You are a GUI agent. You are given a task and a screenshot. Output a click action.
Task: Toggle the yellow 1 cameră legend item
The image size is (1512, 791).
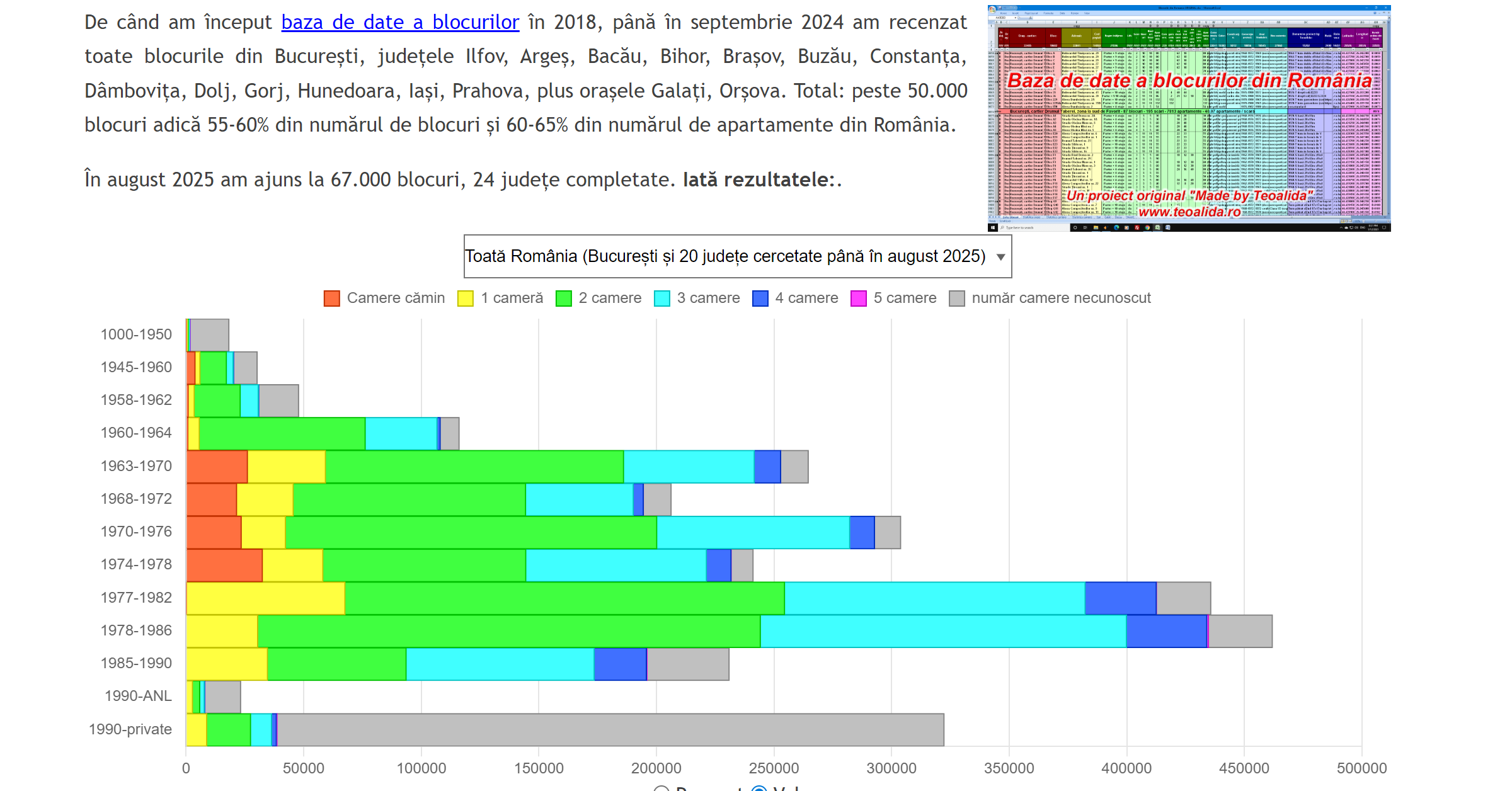click(466, 299)
